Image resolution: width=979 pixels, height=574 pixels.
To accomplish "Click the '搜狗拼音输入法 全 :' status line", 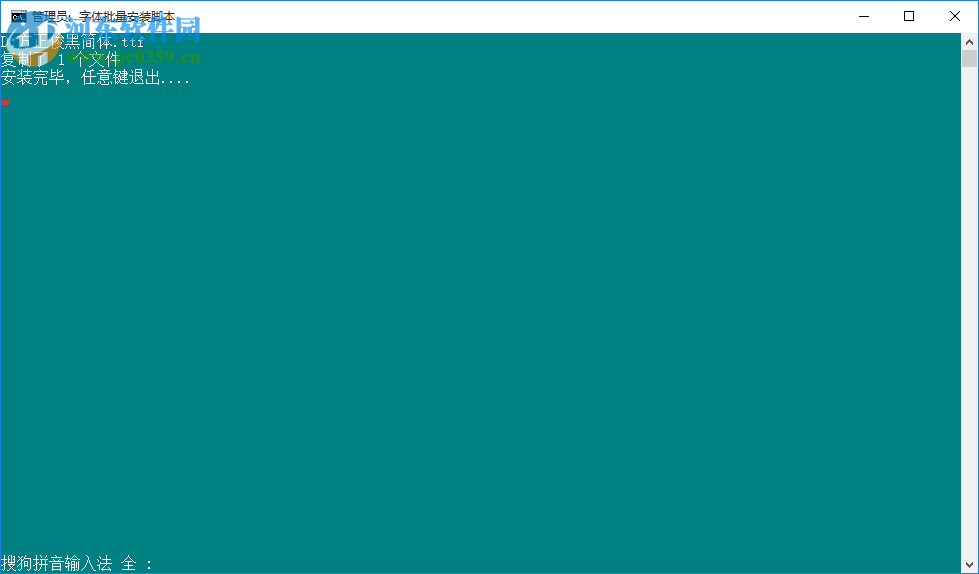I will click(x=77, y=563).
